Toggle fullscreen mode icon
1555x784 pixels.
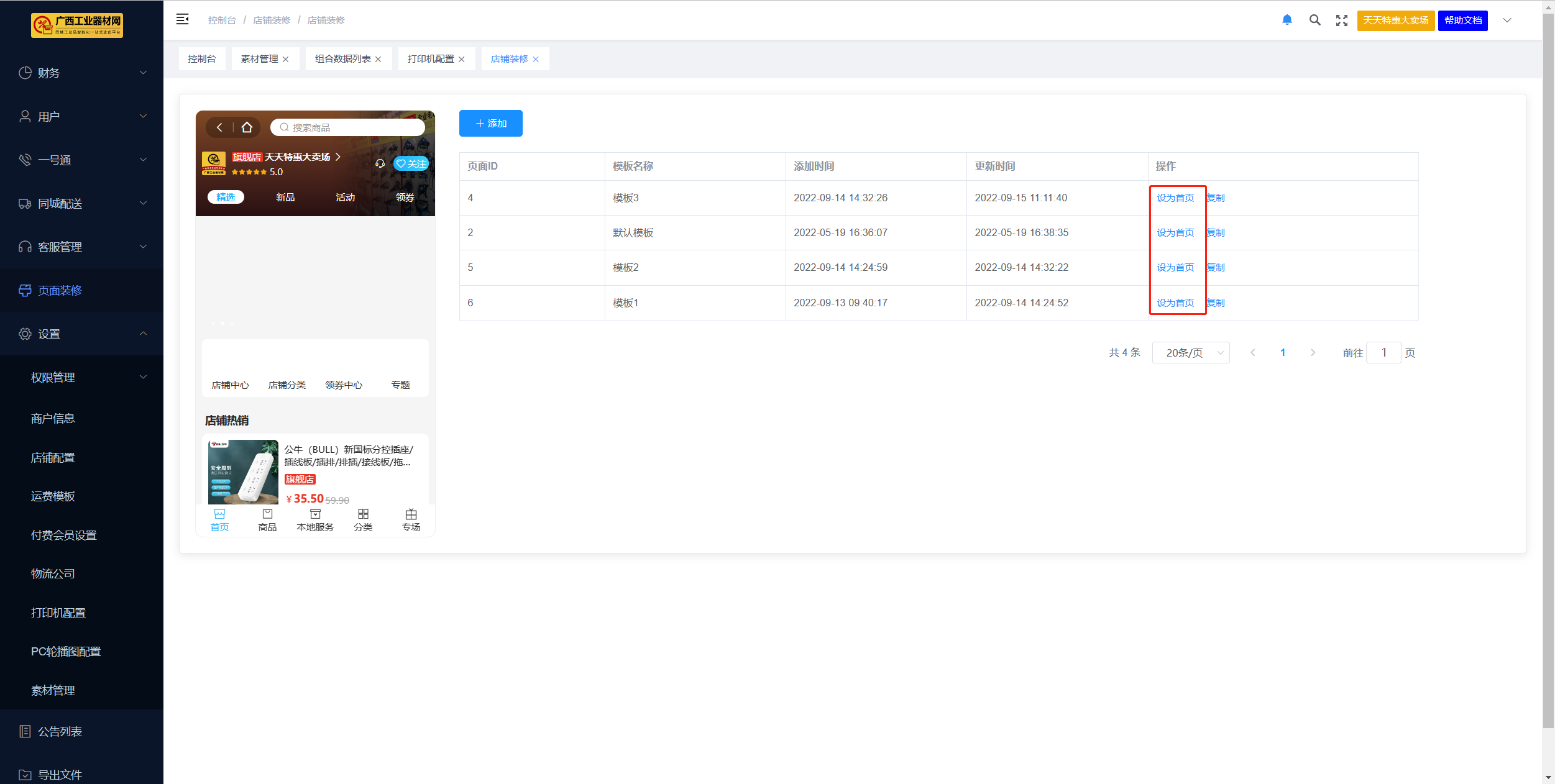(x=1341, y=21)
